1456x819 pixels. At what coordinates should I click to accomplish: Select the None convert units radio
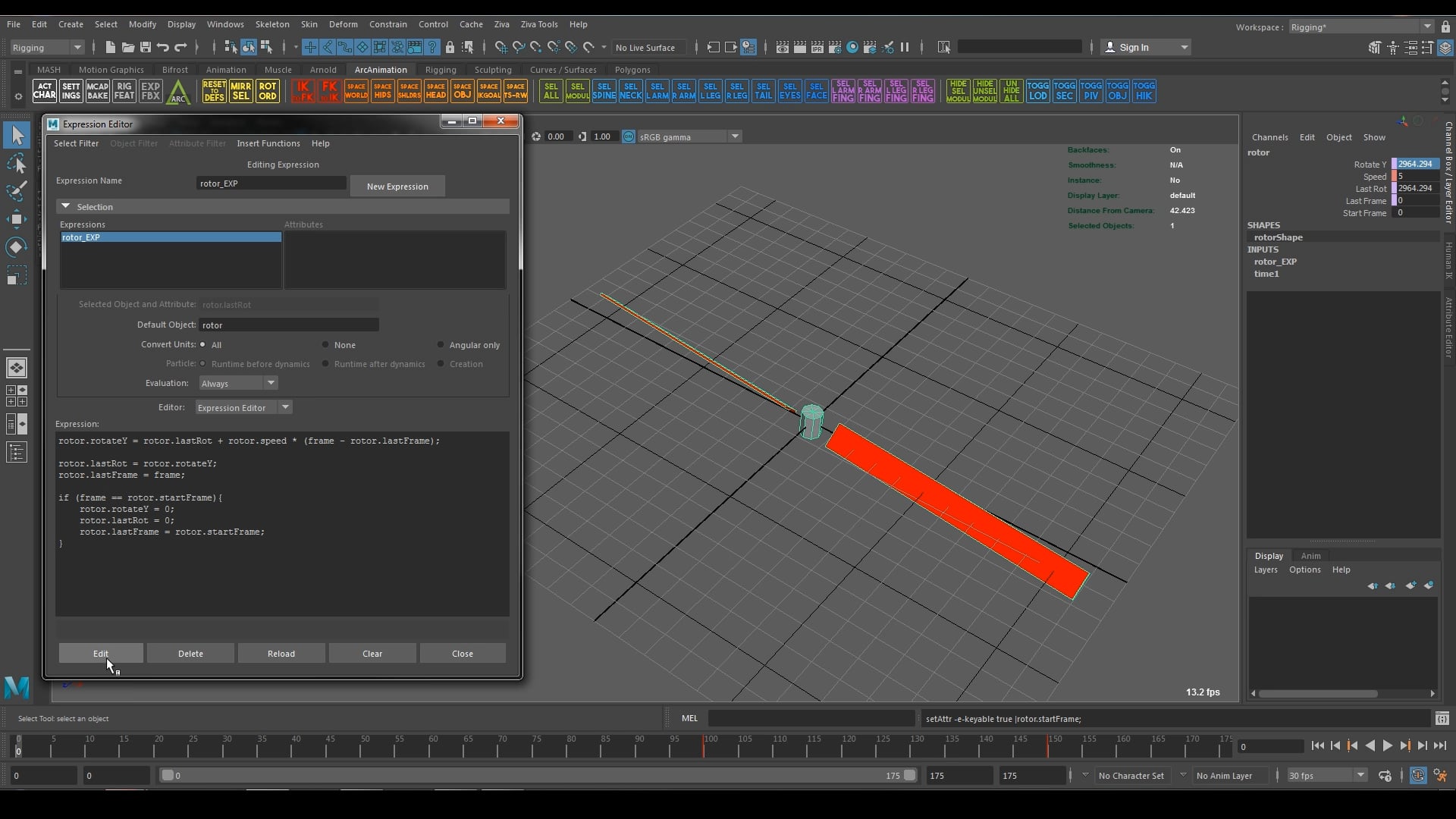tap(326, 345)
